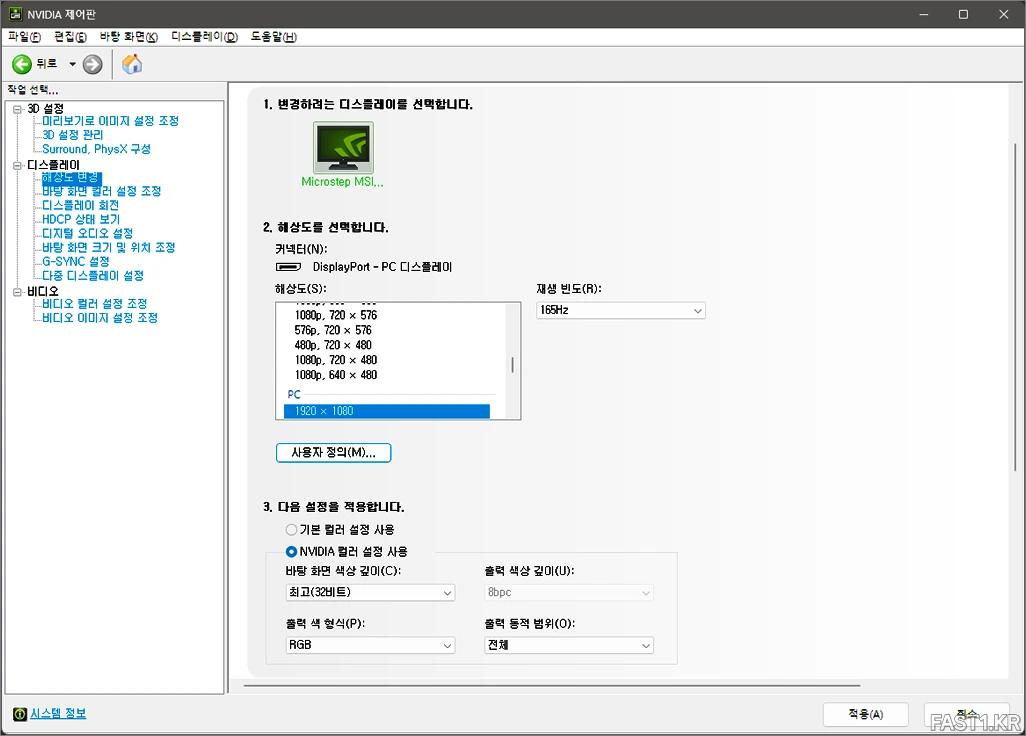Select 기본 컬러 설정 사용 radio button
The height and width of the screenshot is (736, 1026).
[292, 530]
